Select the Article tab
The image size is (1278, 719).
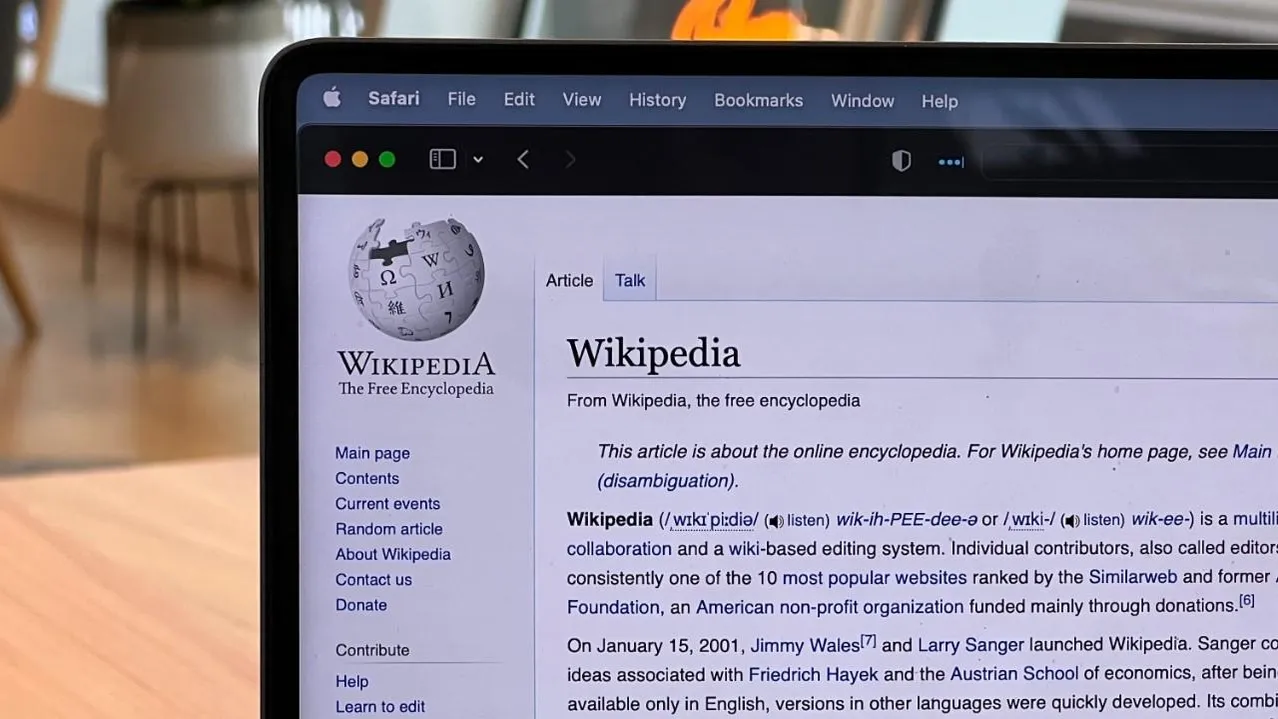click(569, 281)
